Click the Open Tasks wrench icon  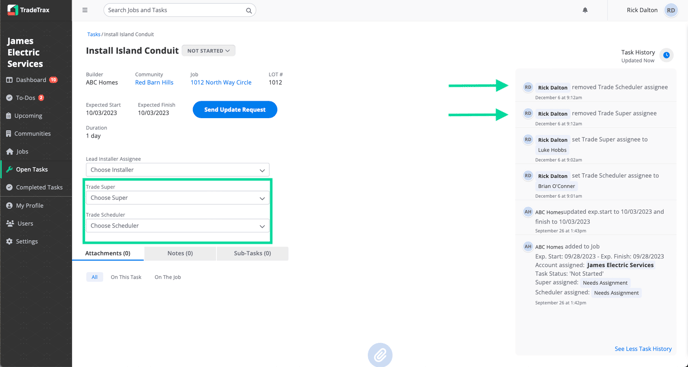tap(9, 169)
